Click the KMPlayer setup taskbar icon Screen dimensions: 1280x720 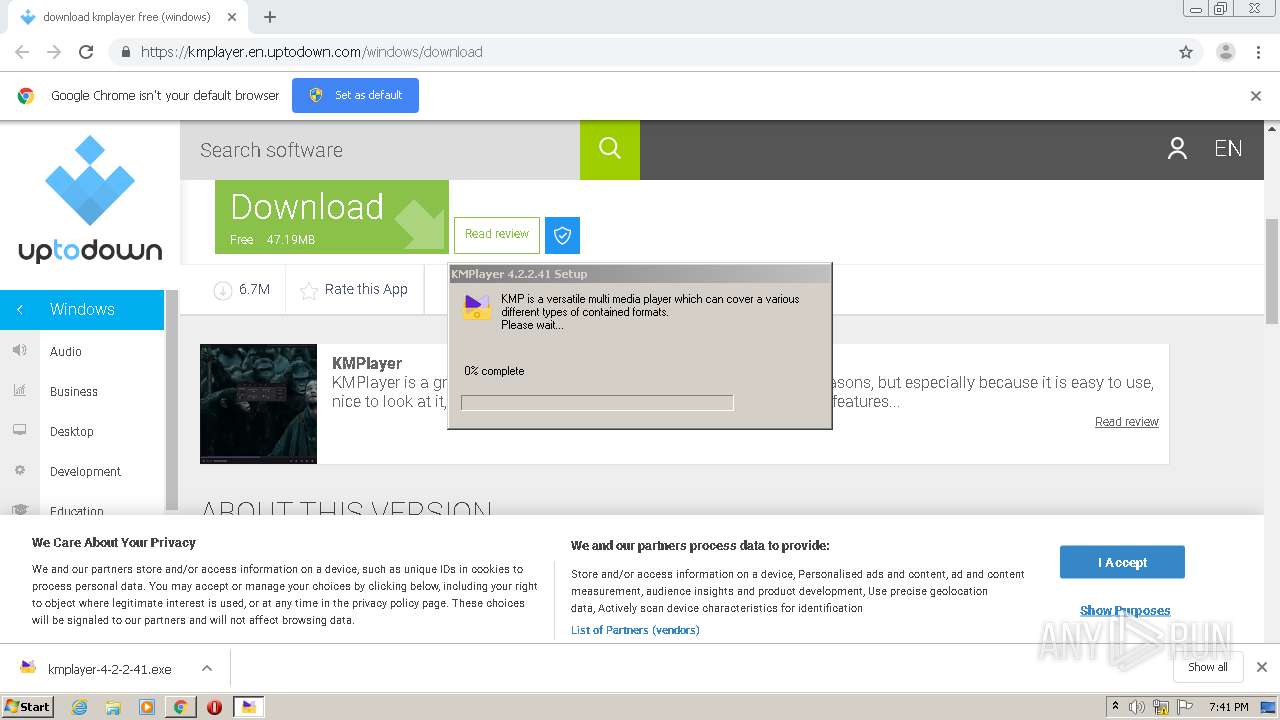(x=248, y=707)
